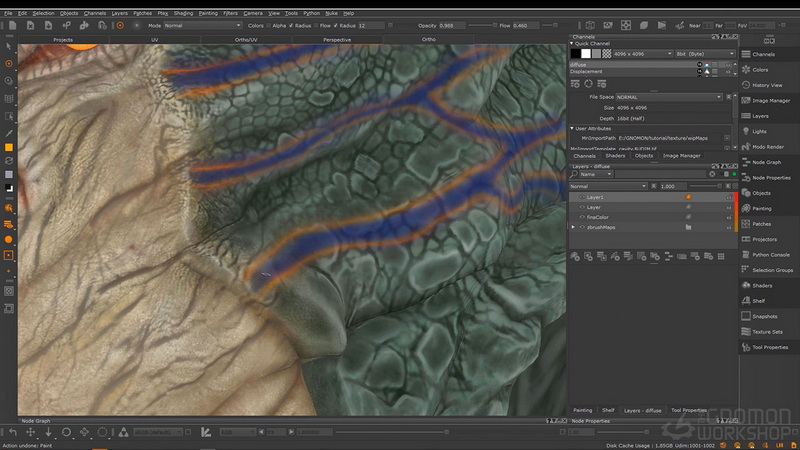Toggle the Radius checkbox next to Alpha

click(291, 26)
